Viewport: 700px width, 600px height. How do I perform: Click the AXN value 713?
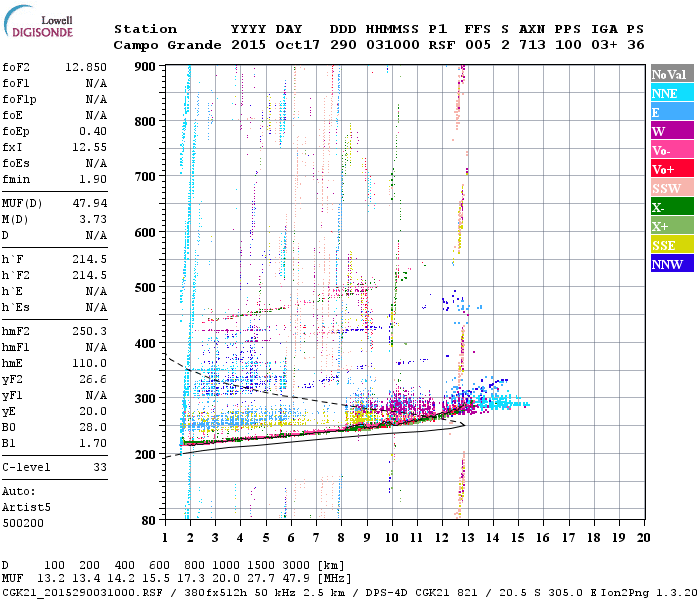tap(532, 45)
